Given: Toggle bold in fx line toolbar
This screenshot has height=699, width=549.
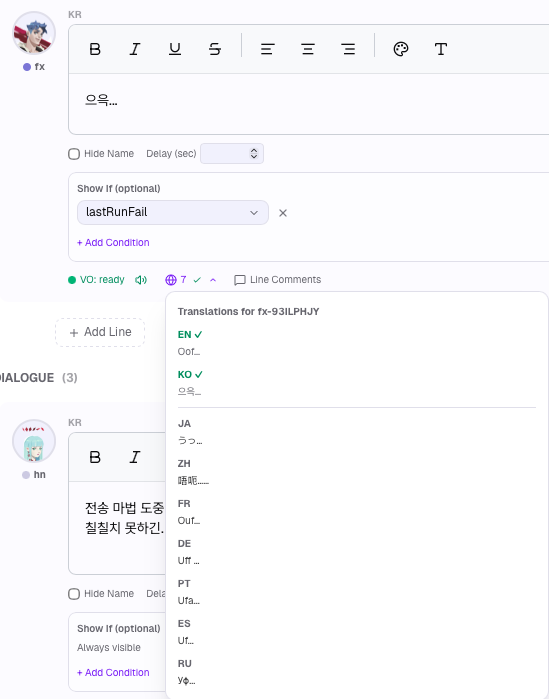Looking at the screenshot, I should coord(95,49).
